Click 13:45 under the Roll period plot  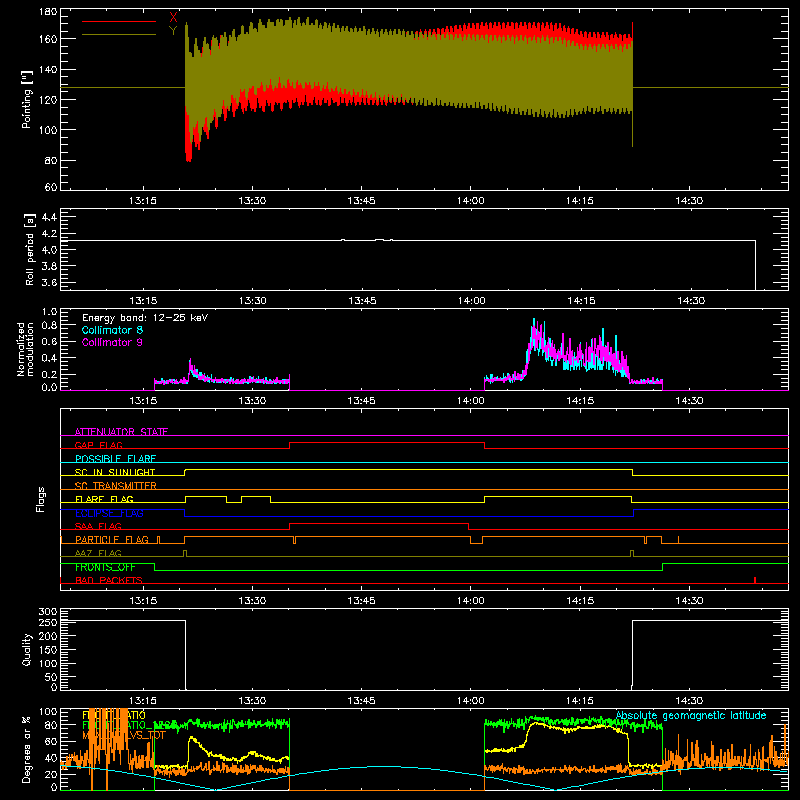362,301
